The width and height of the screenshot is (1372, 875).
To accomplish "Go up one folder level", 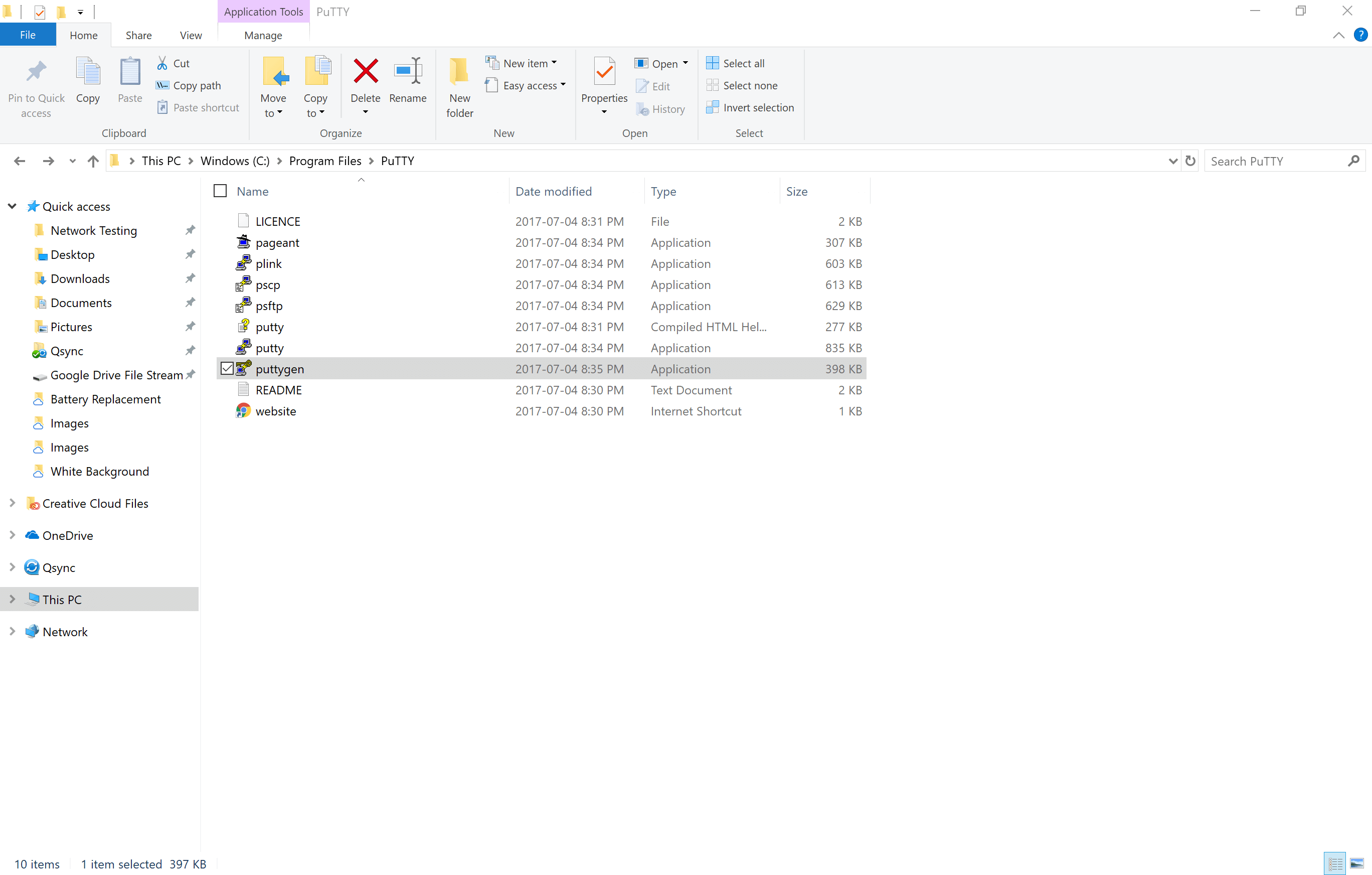I will pyautogui.click(x=93, y=162).
